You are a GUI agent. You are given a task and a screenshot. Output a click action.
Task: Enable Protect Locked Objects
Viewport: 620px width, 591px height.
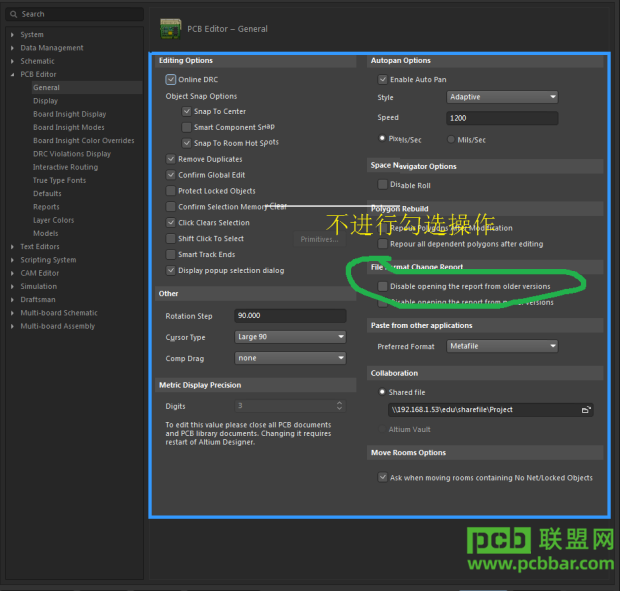point(170,191)
